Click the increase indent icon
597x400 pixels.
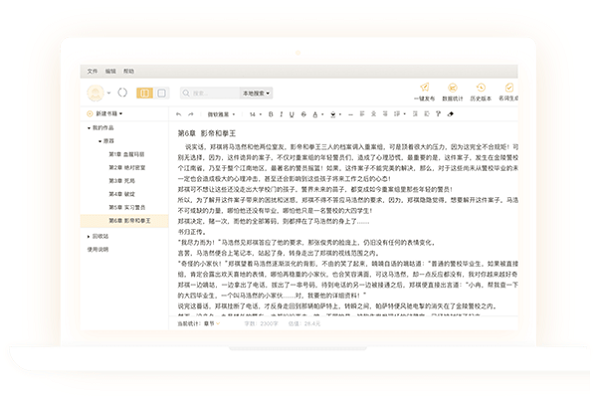415,114
